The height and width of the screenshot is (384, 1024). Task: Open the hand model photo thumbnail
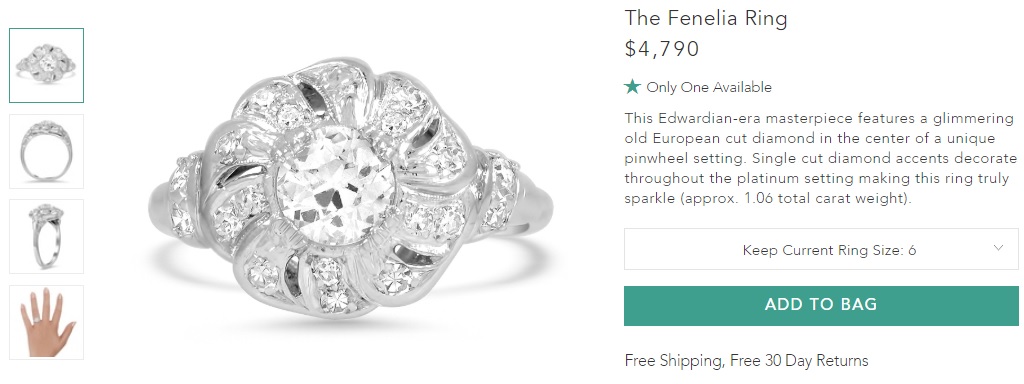(46, 323)
